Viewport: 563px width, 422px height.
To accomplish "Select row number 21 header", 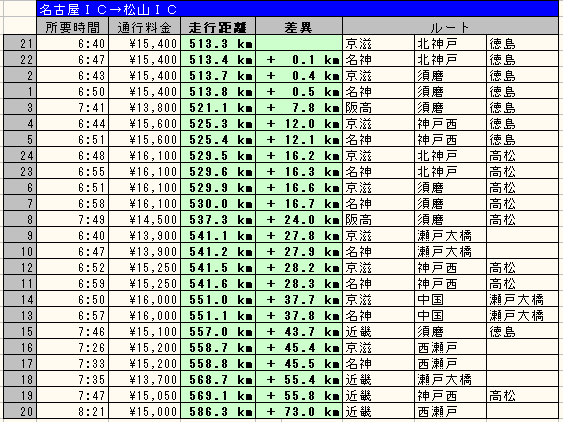I will pos(20,43).
